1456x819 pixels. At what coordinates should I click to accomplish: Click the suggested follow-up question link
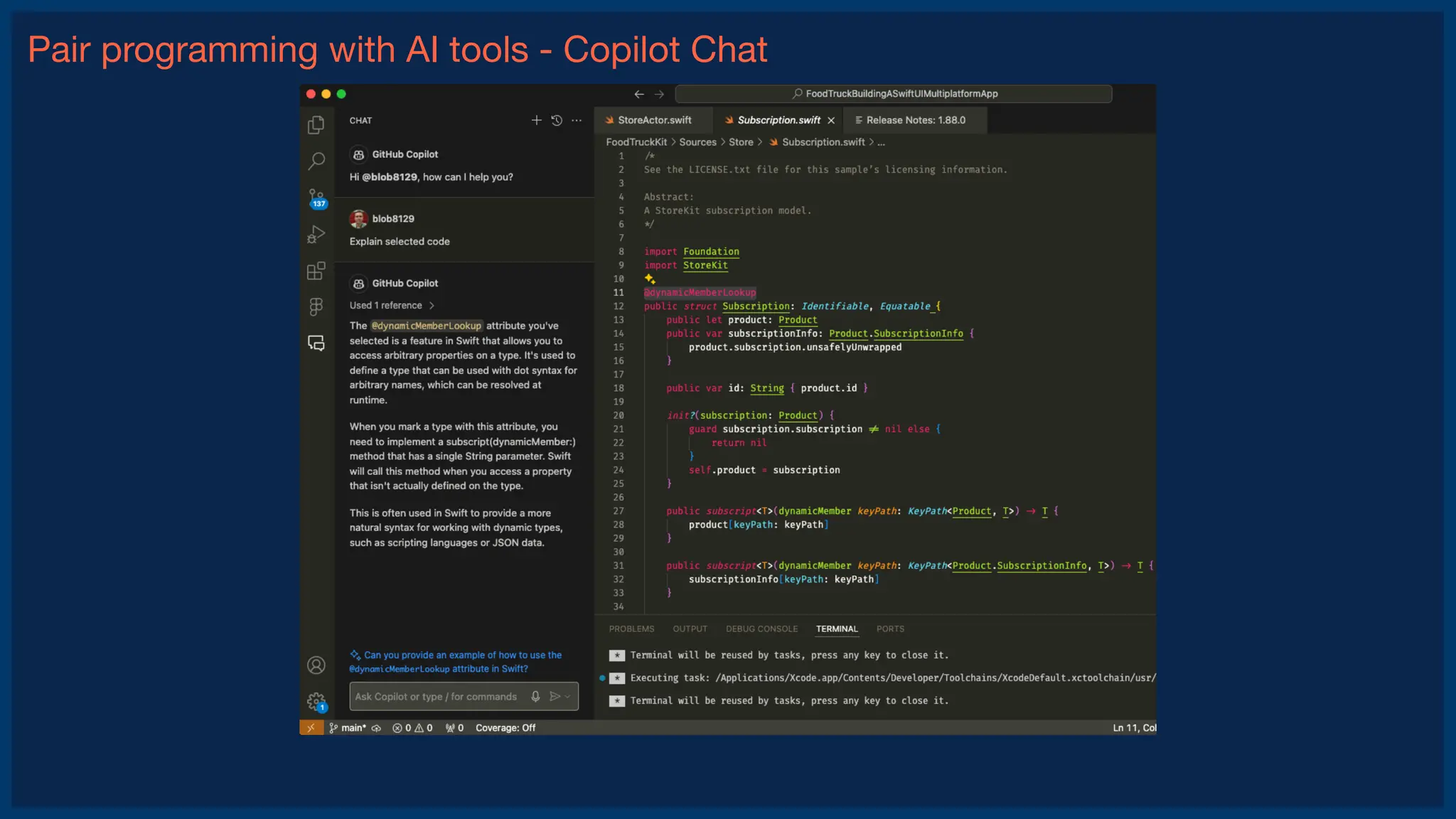[456, 662]
